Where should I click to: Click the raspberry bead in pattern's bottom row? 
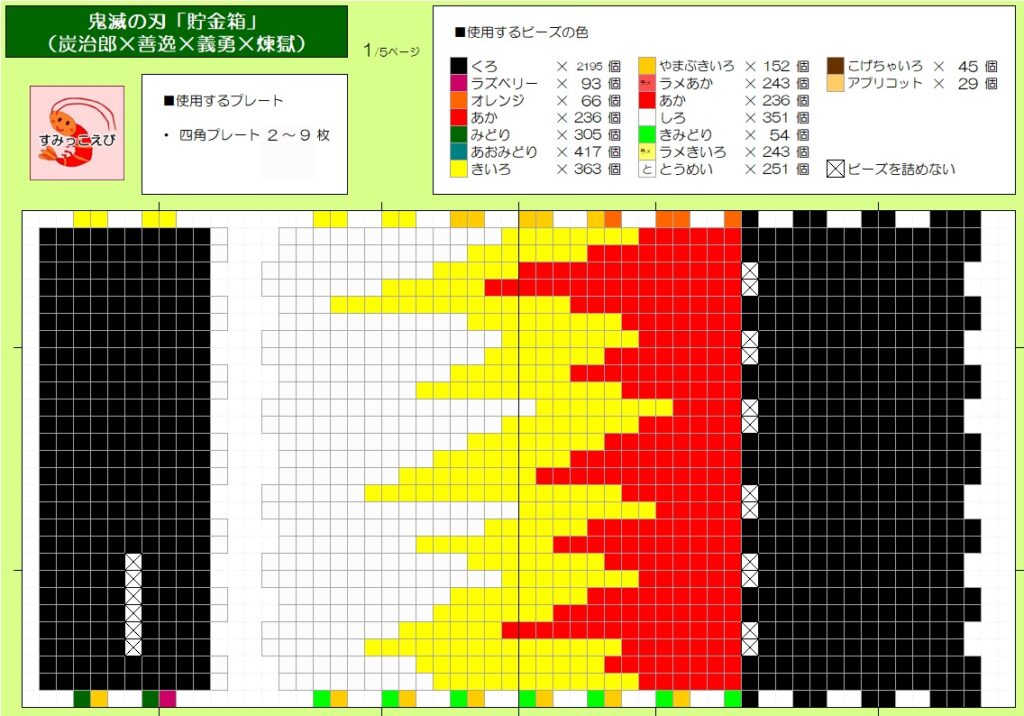167,698
